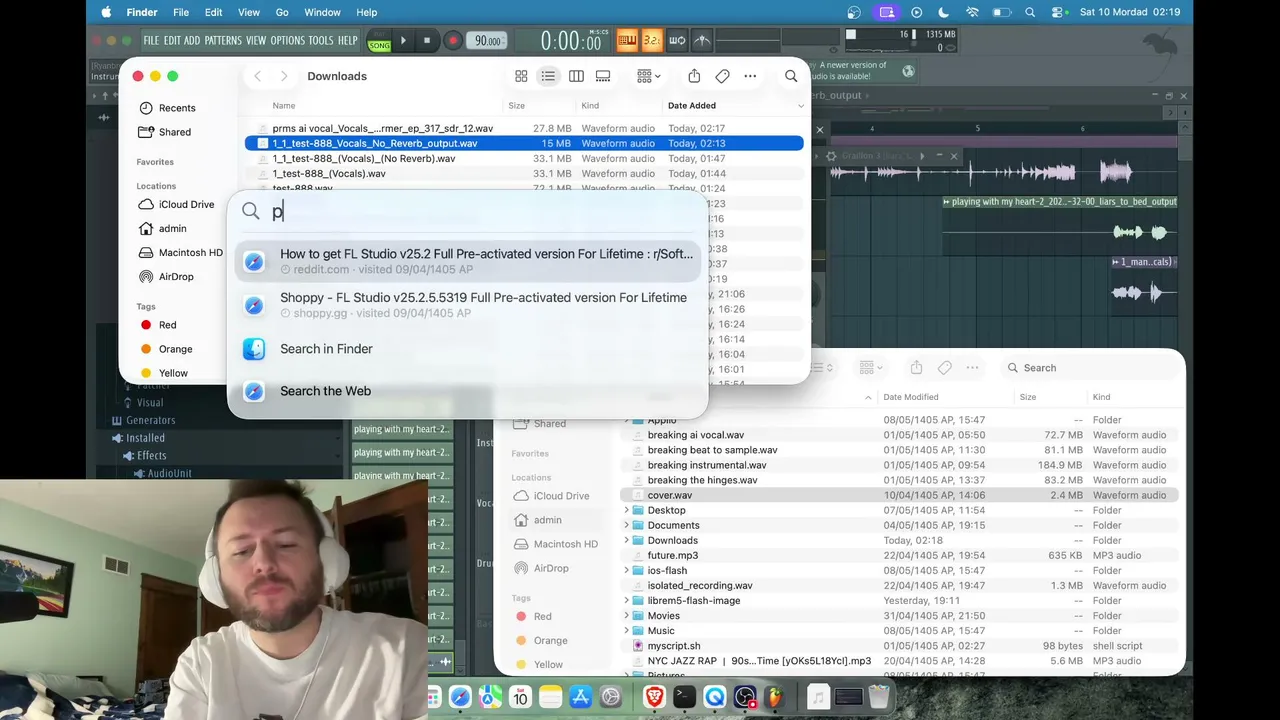
Task: Open the Apple menu
Action: [x=106, y=12]
